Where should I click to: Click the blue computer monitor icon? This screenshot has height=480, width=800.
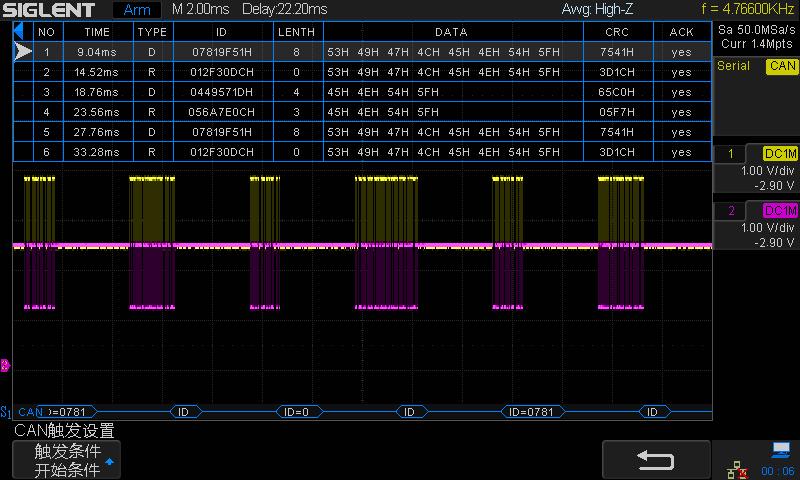(x=779, y=451)
